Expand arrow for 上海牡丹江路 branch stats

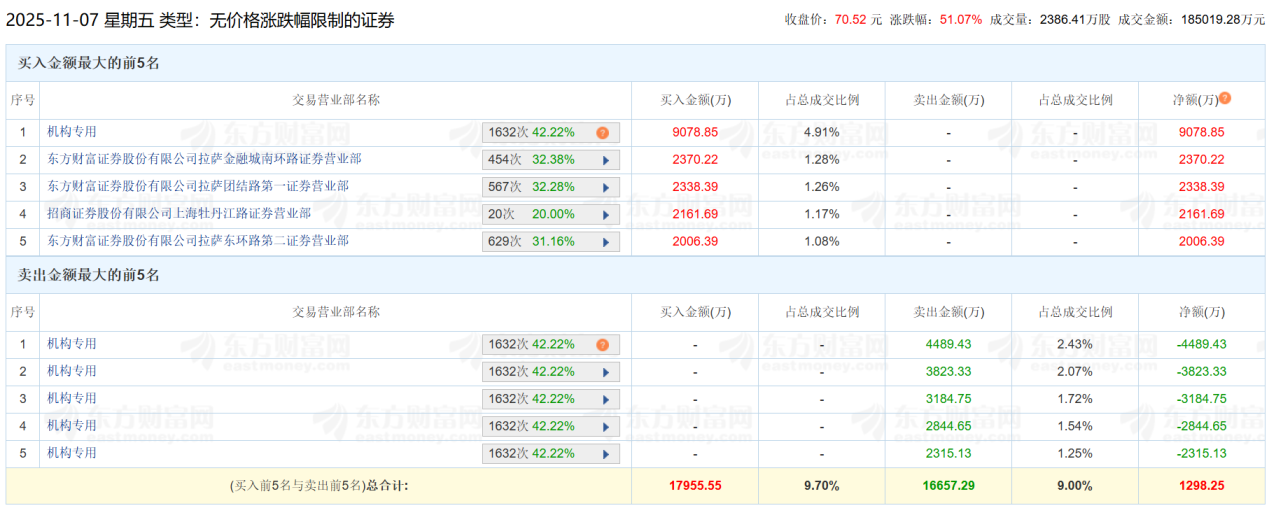click(x=605, y=214)
